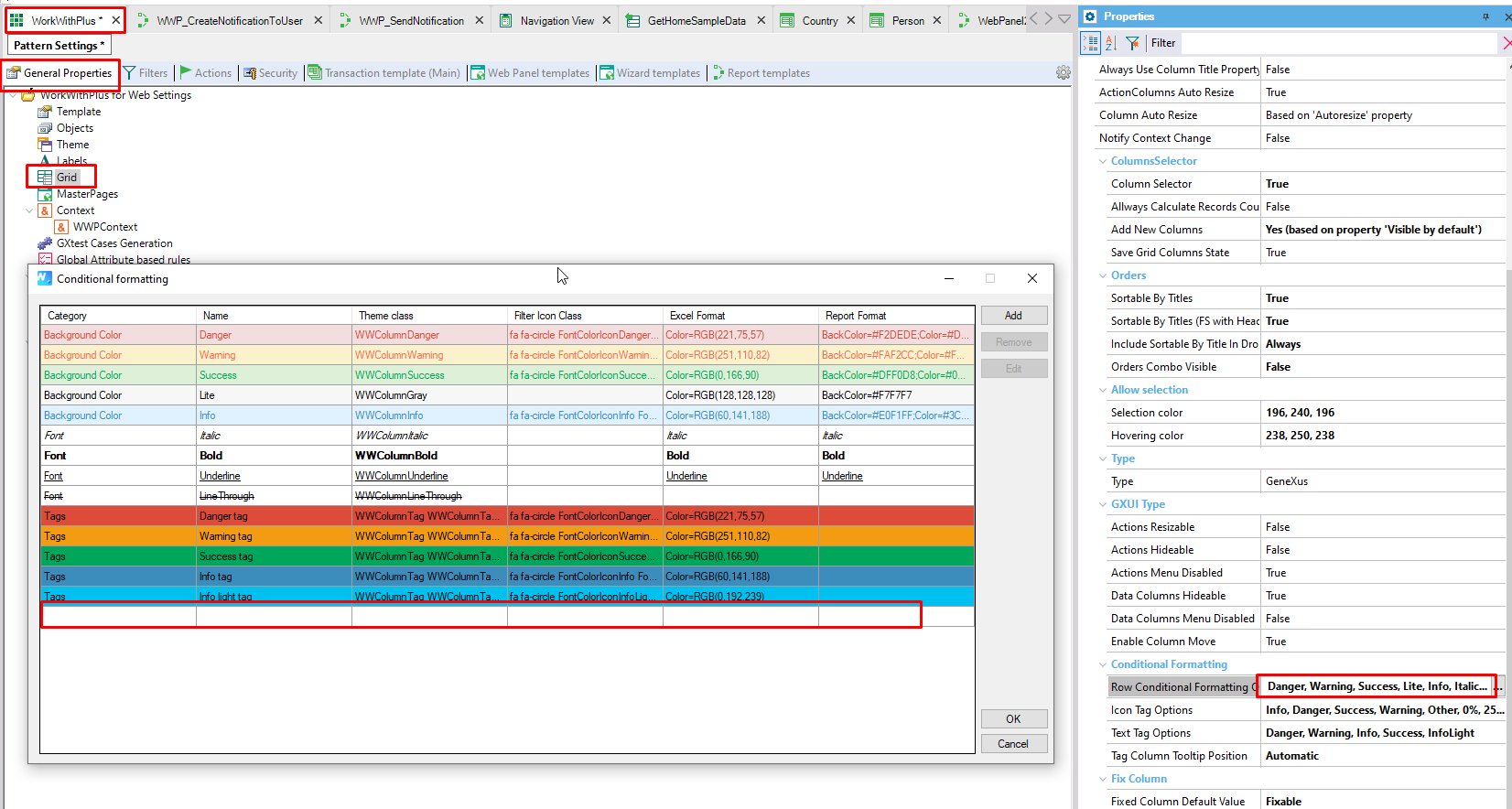Click Add in Conditional formatting dialog
This screenshot has width=1512, height=809.
(1013, 315)
